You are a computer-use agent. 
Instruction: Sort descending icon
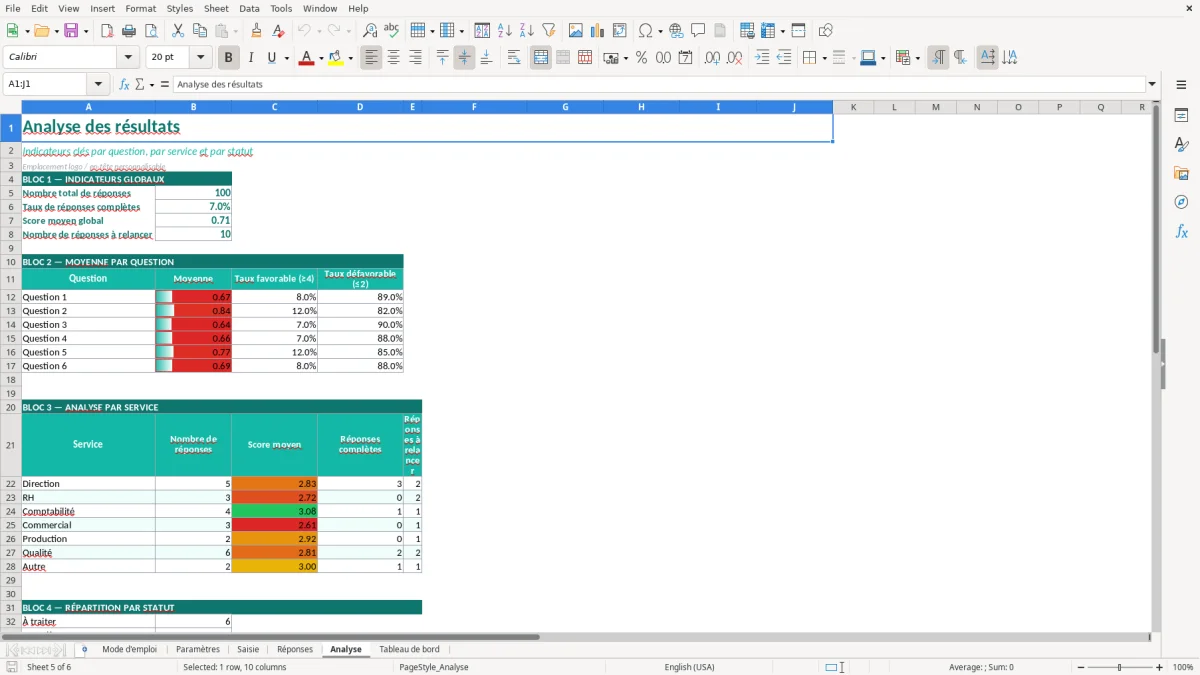tap(526, 31)
